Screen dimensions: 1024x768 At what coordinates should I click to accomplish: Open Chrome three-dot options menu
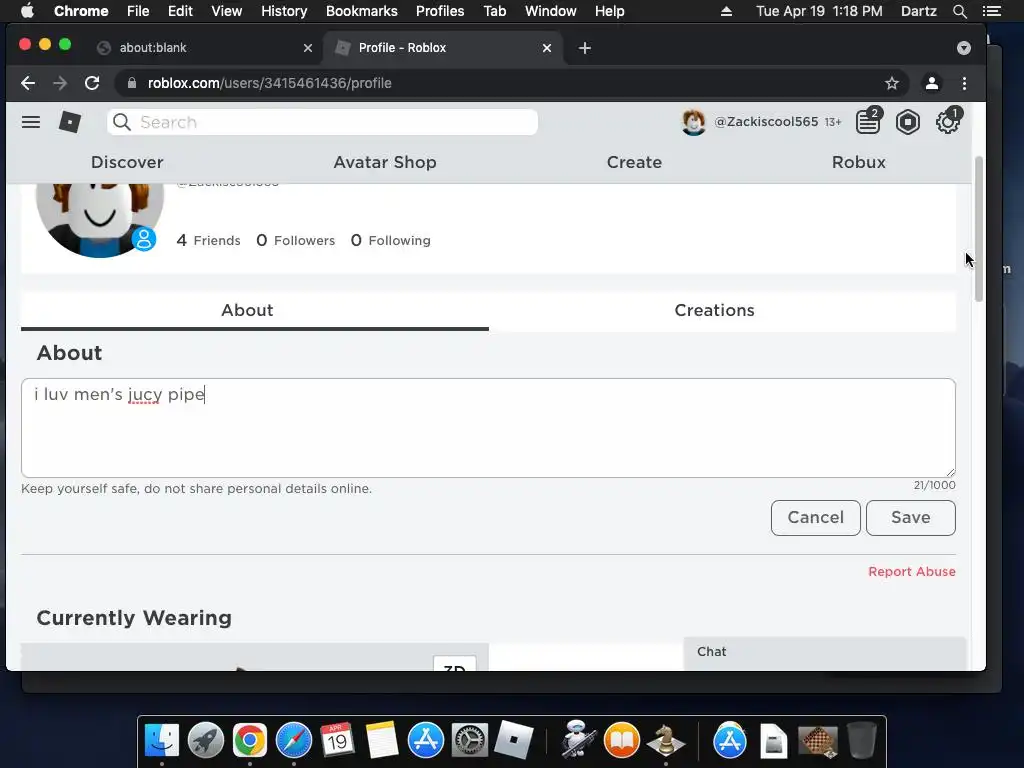pos(964,83)
